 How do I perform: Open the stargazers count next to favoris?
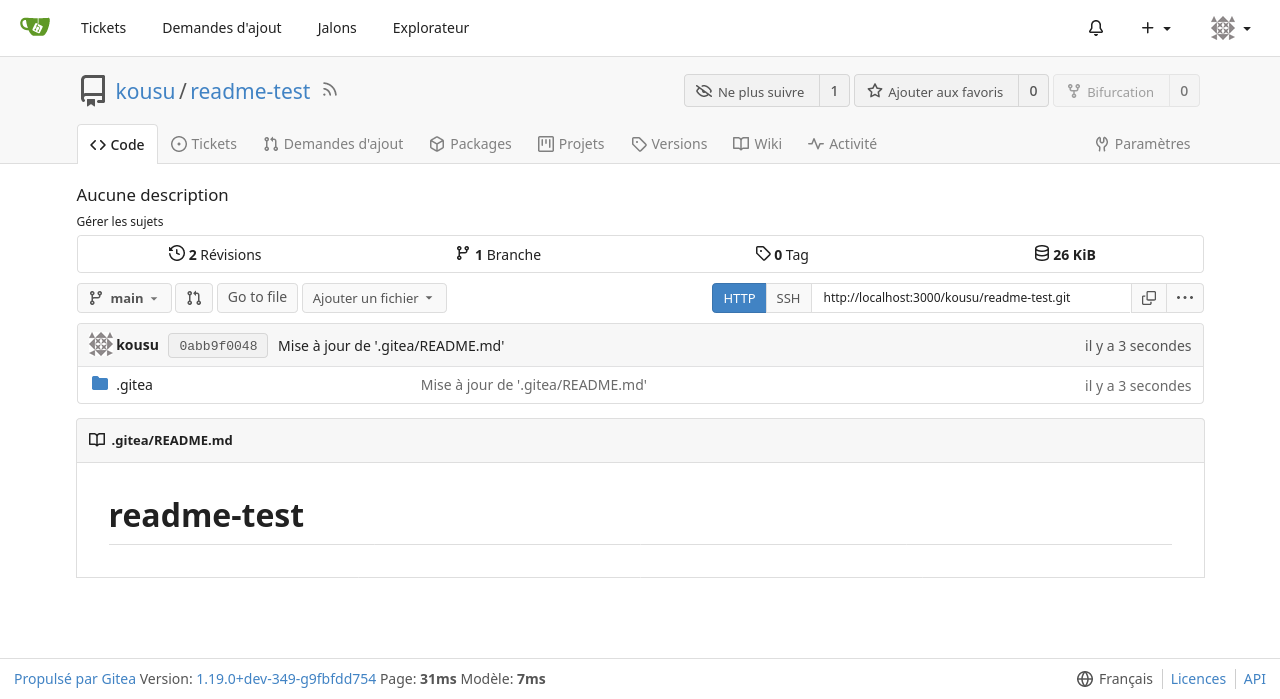(1033, 91)
